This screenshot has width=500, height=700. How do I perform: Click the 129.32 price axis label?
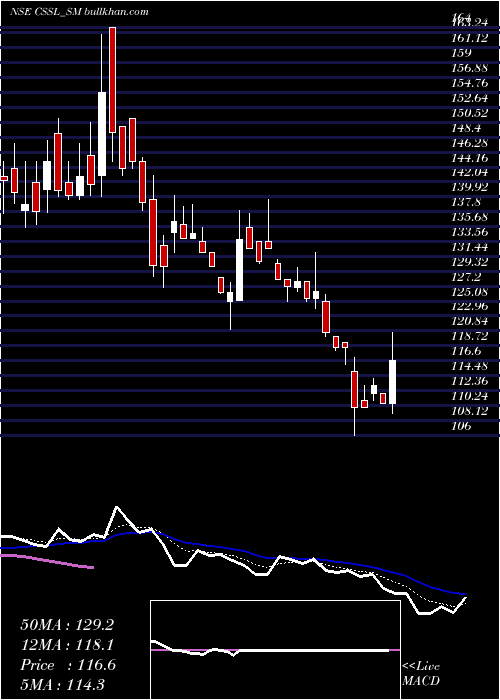(x=470, y=262)
